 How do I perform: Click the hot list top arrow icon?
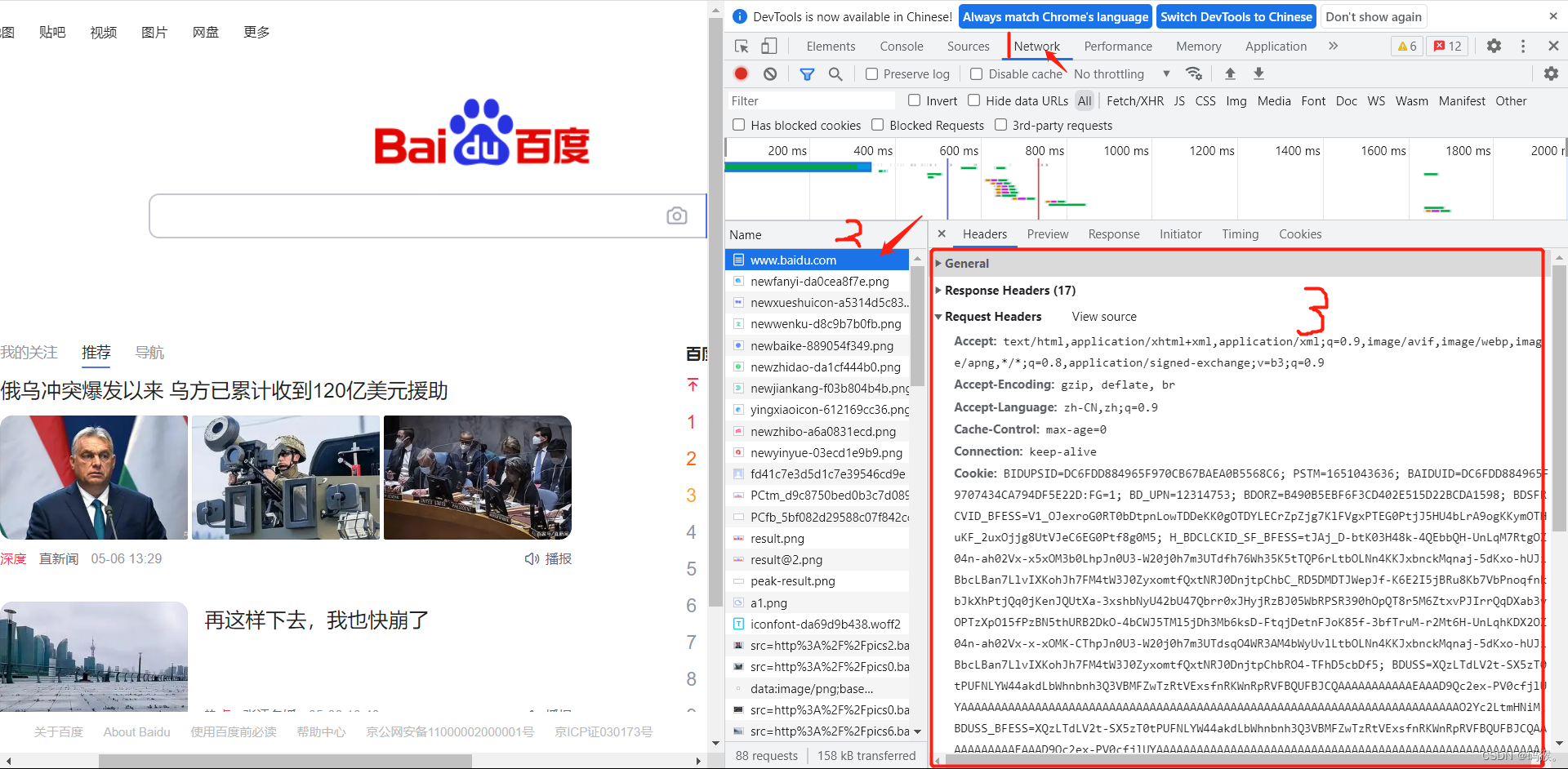tap(693, 384)
